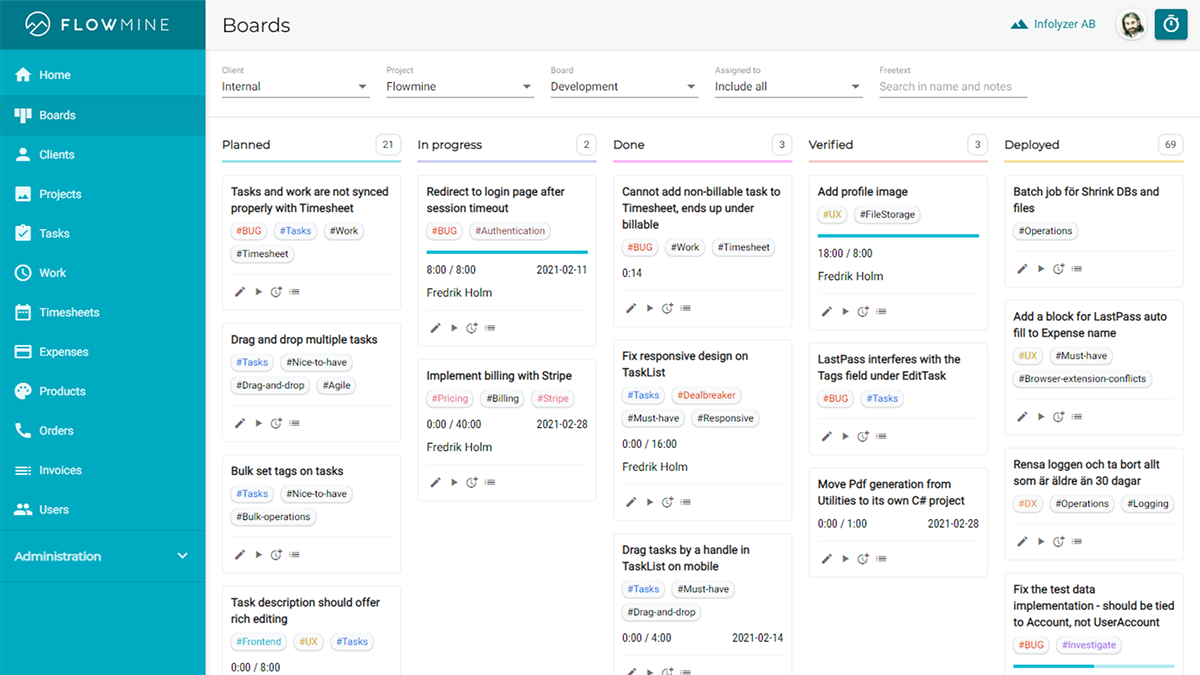Screen dimensions: 1200x675
Task: Click progress bar on 'Redirect to login page' card
Action: [507, 252]
